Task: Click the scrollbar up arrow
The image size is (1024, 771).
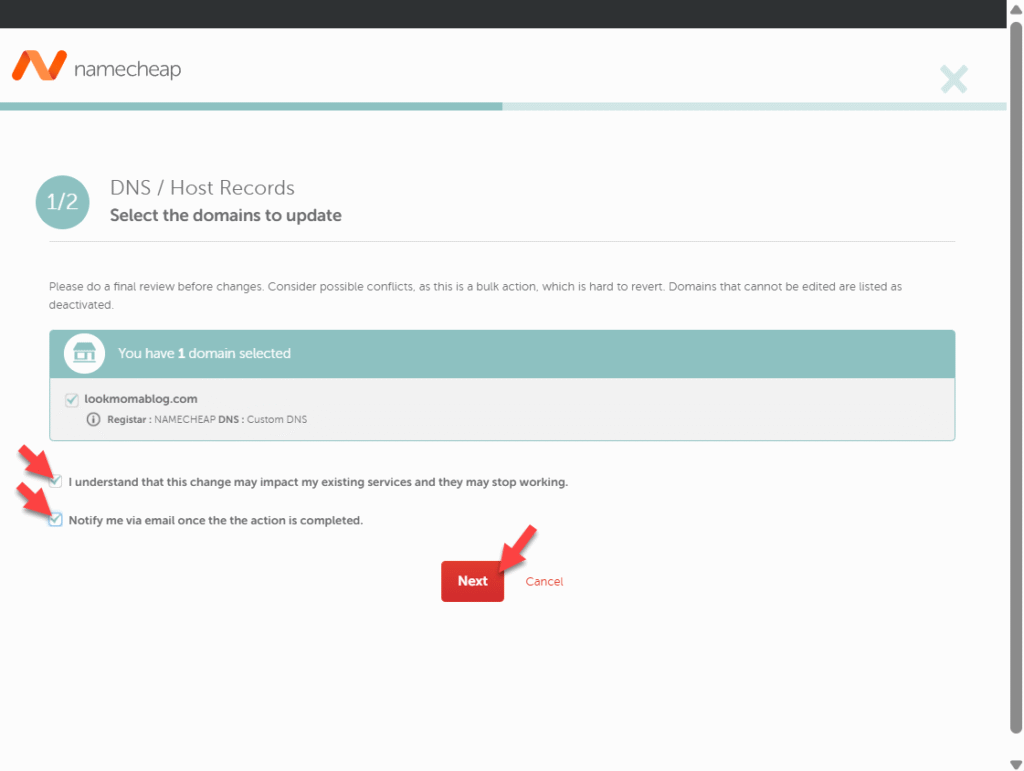Action: coord(1015,9)
